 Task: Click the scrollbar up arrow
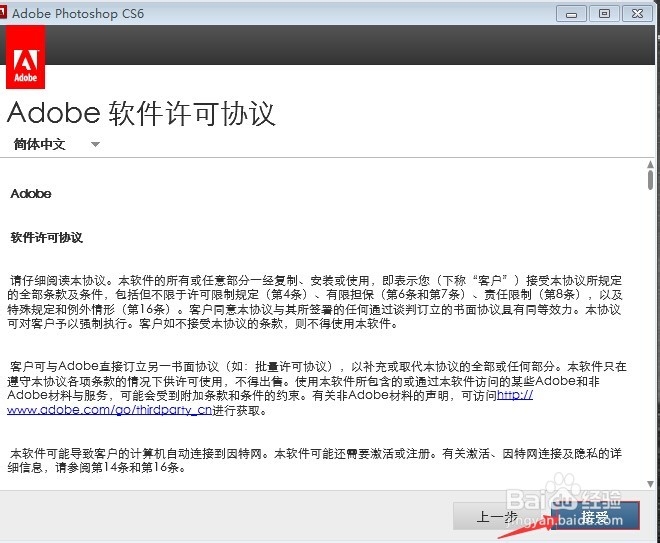(x=650, y=164)
